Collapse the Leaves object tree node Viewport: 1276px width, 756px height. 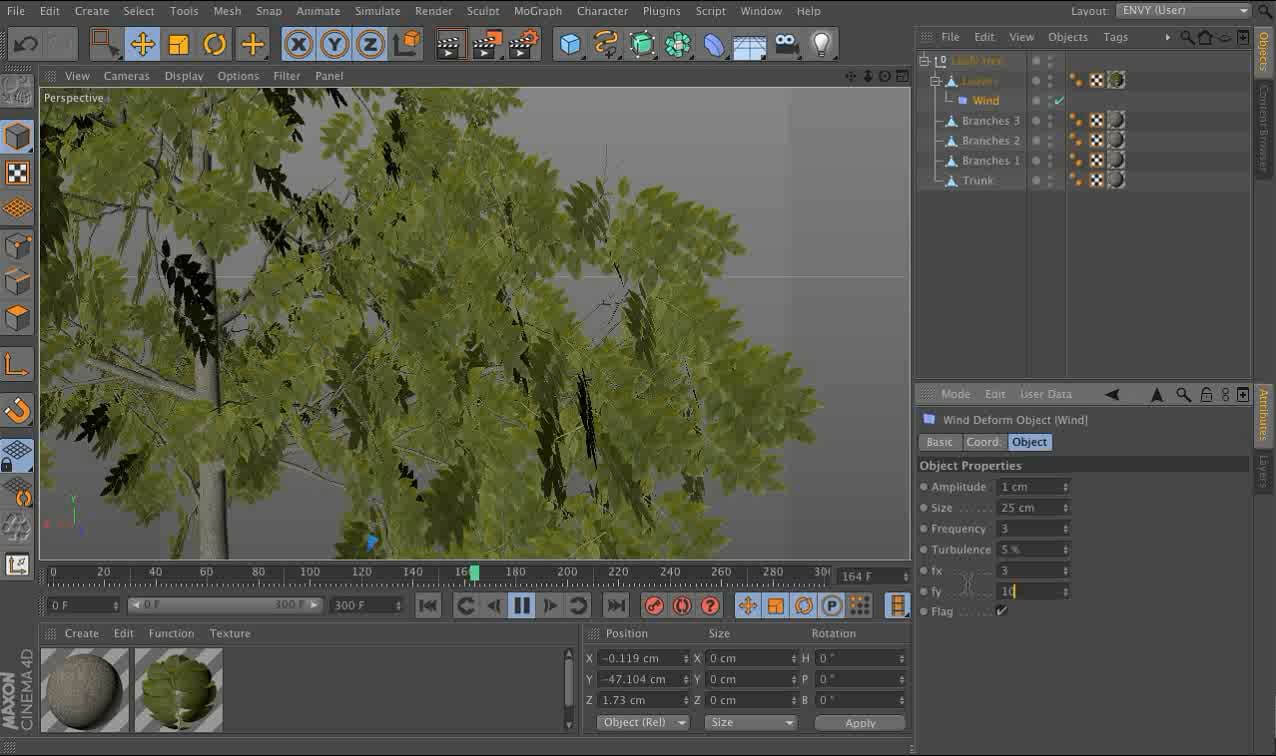pyautogui.click(x=936, y=81)
